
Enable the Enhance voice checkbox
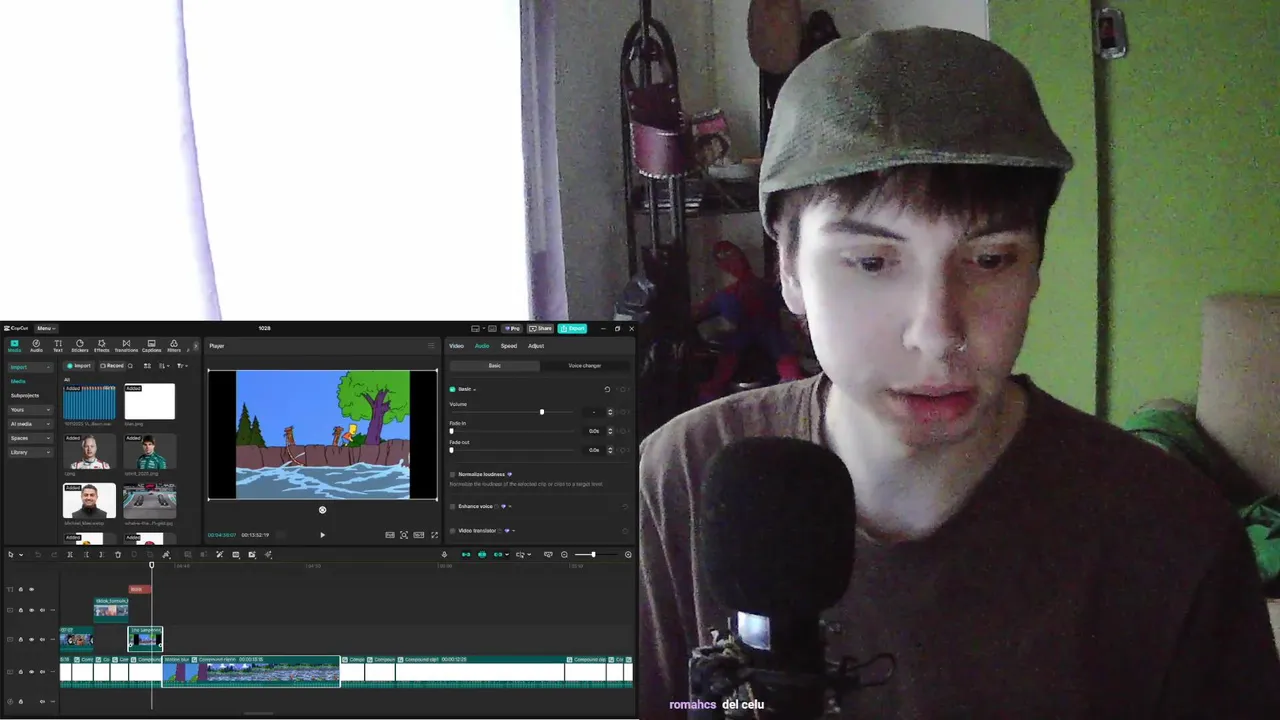coord(452,506)
